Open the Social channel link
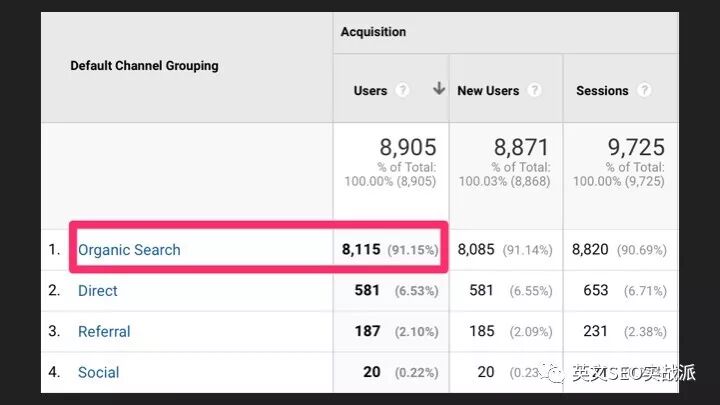 (x=98, y=372)
